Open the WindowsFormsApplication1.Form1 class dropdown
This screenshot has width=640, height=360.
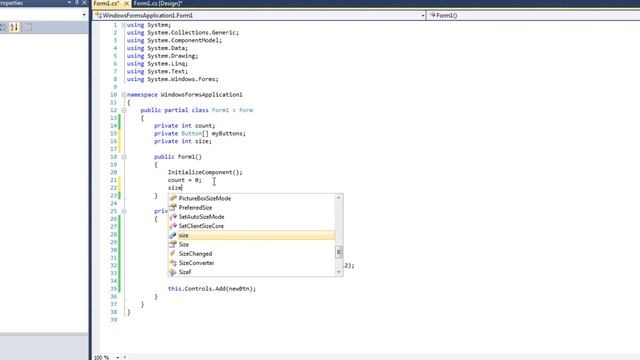pyautogui.click(x=422, y=16)
